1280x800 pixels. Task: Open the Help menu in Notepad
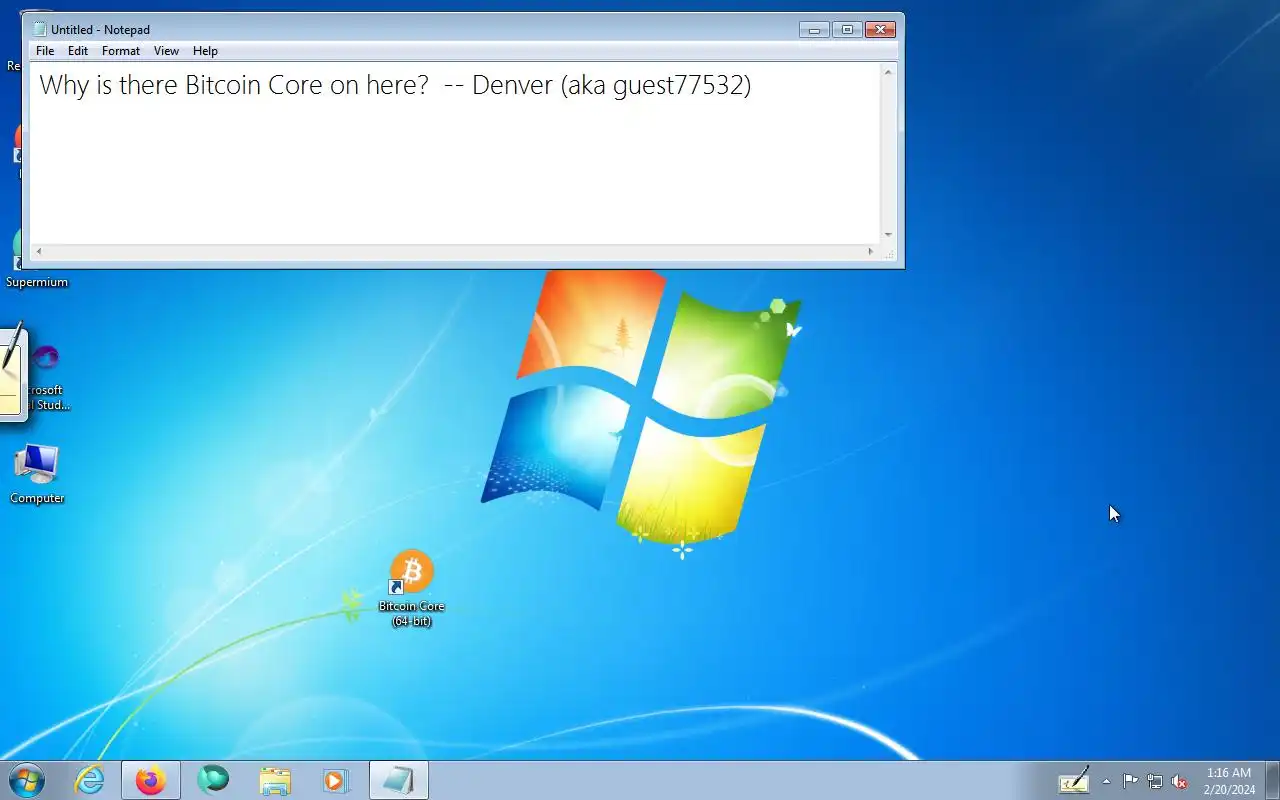205,51
